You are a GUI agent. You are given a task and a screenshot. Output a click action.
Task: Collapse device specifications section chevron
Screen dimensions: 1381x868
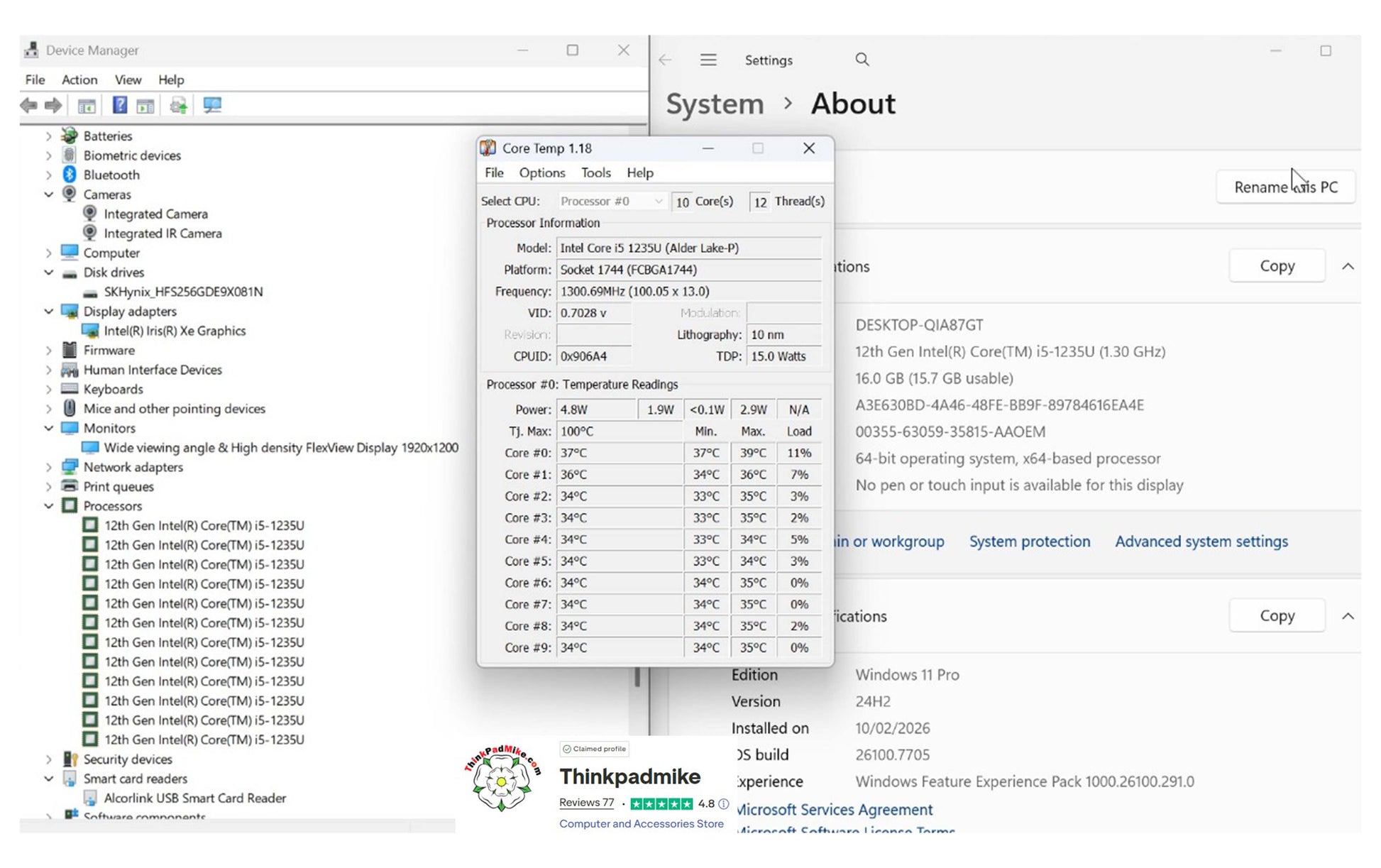tap(1348, 267)
